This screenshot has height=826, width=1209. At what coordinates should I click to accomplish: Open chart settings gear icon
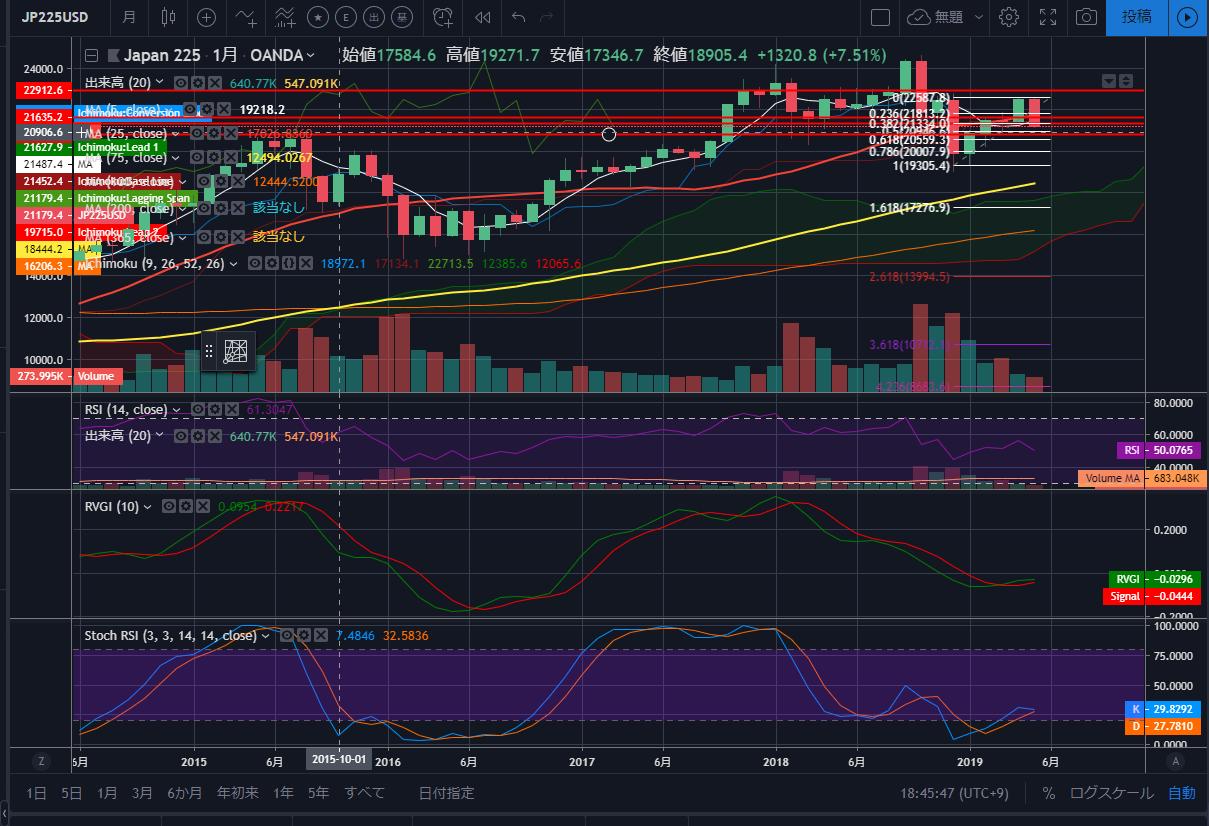pos(1009,17)
